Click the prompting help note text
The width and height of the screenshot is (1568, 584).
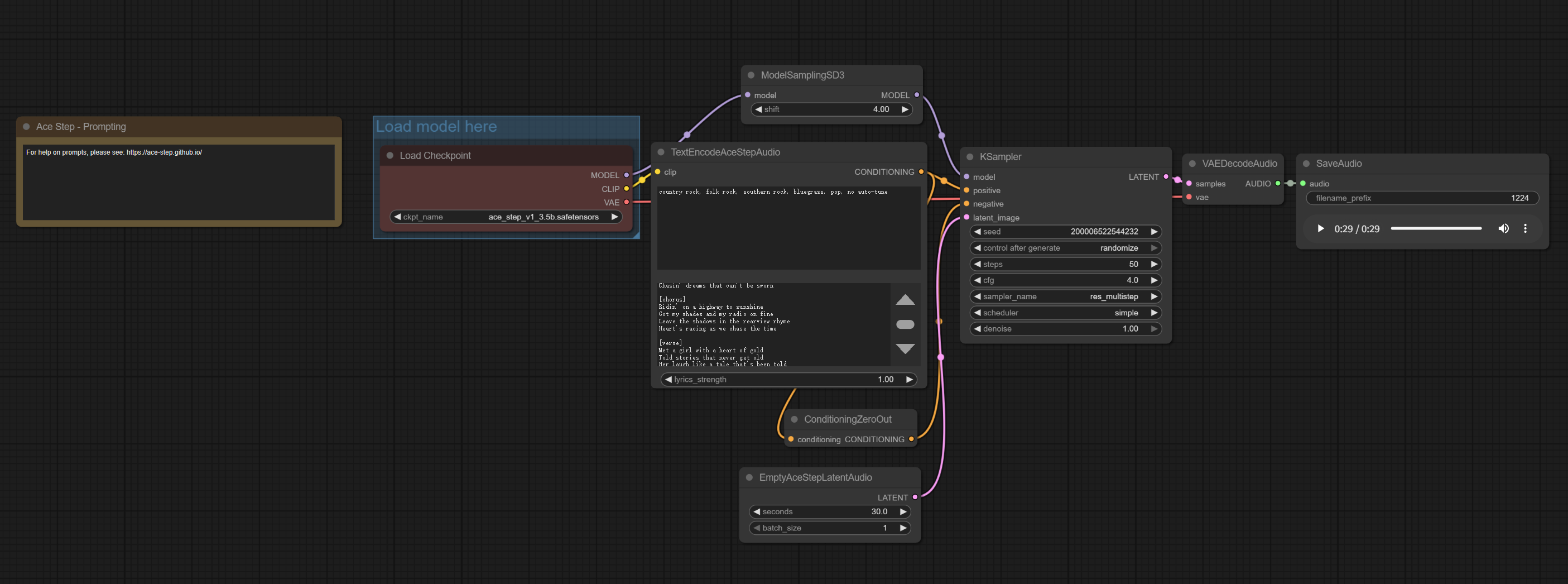[x=114, y=152]
